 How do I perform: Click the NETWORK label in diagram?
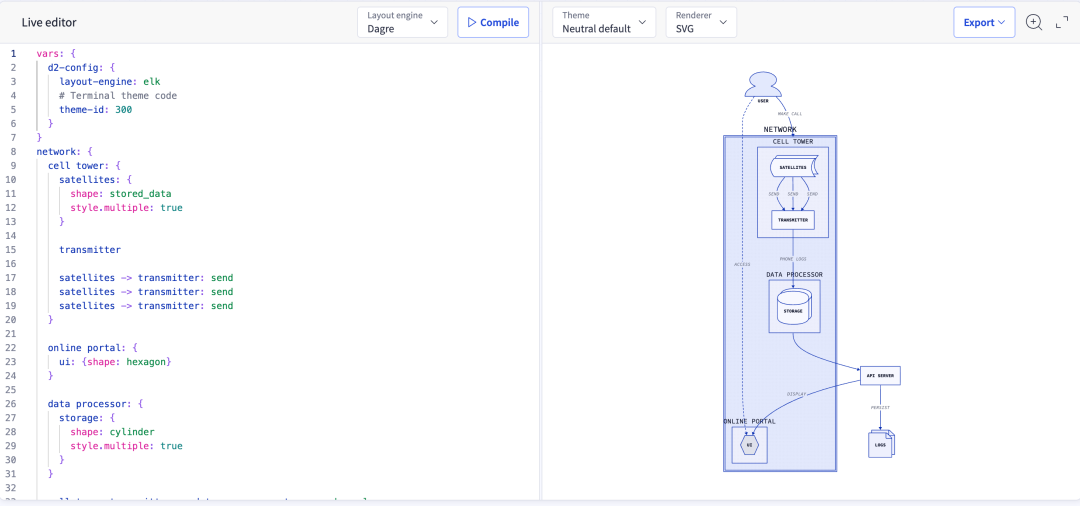point(780,129)
